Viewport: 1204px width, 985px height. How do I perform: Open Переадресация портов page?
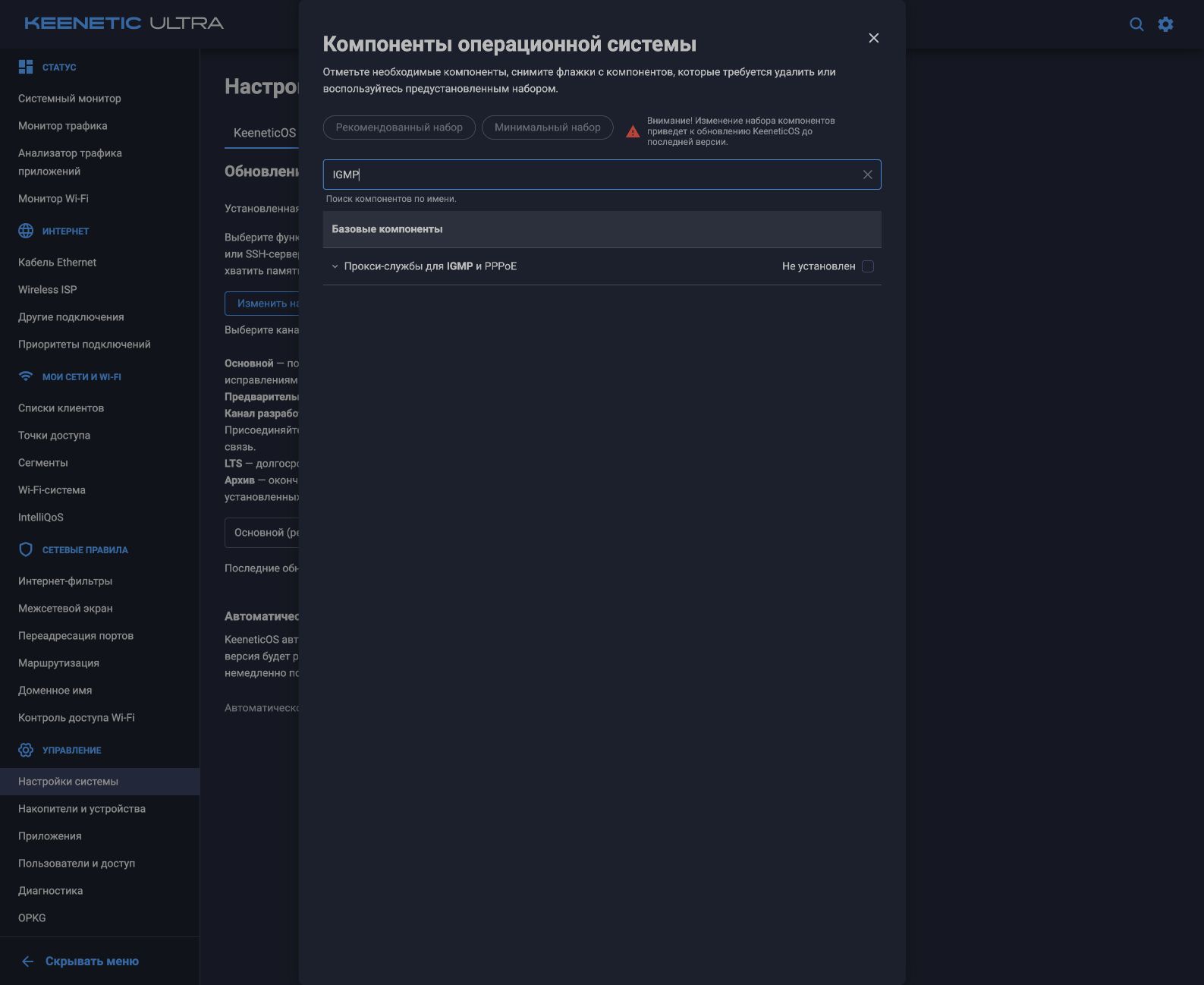tap(76, 636)
